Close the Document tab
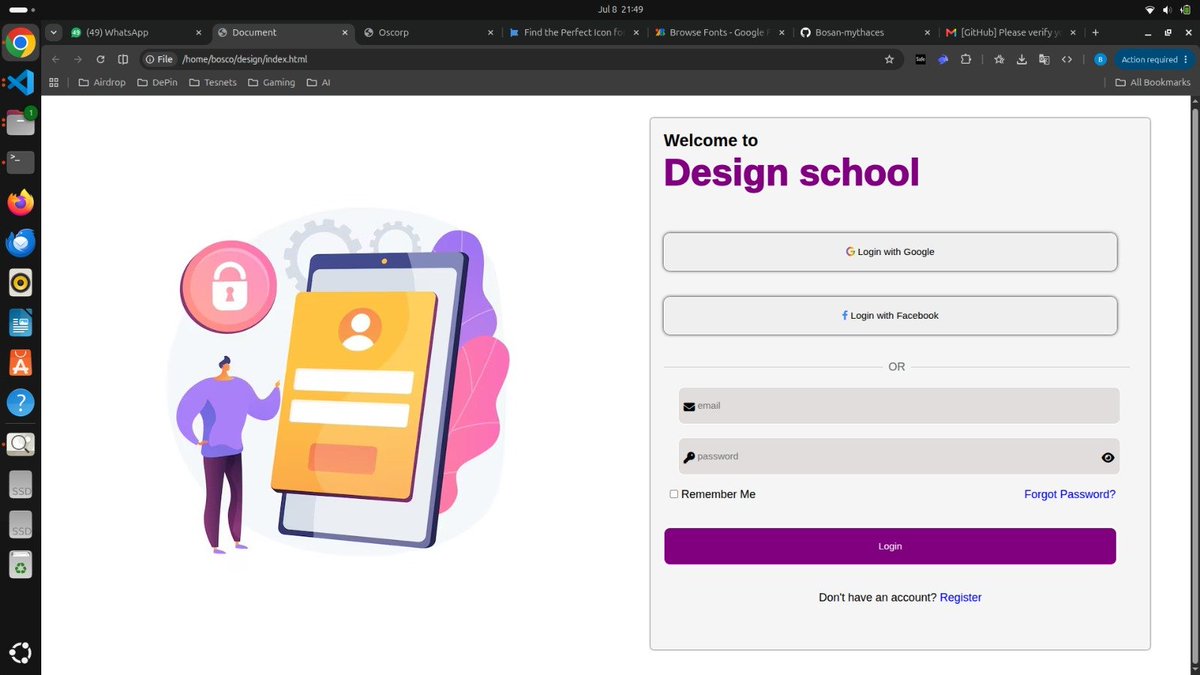1200x675 pixels. point(345,32)
